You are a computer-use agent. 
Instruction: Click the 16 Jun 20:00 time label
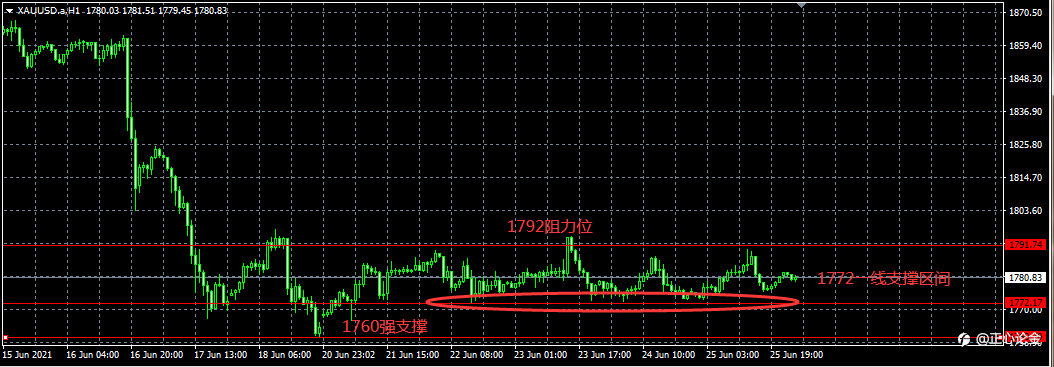(x=158, y=354)
